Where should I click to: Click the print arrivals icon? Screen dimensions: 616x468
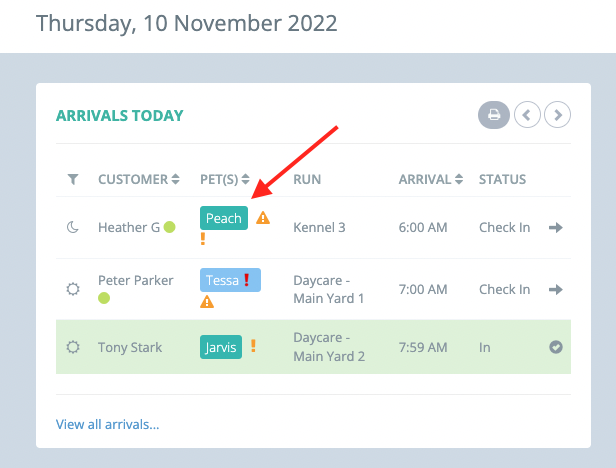tap(493, 115)
